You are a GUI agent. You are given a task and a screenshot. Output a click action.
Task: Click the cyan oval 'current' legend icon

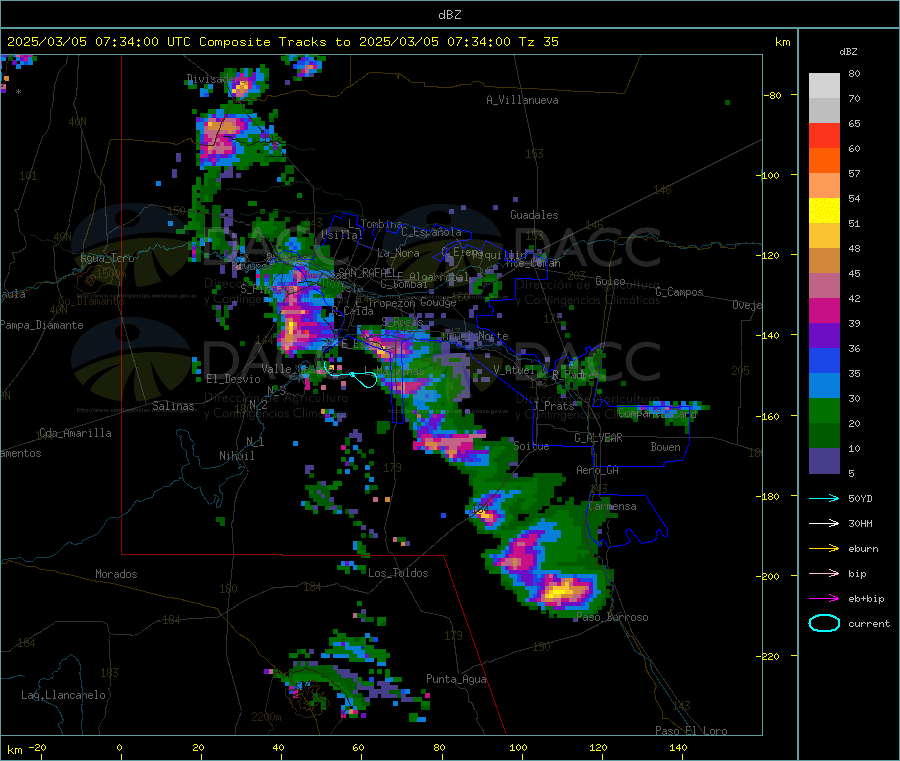(x=824, y=623)
